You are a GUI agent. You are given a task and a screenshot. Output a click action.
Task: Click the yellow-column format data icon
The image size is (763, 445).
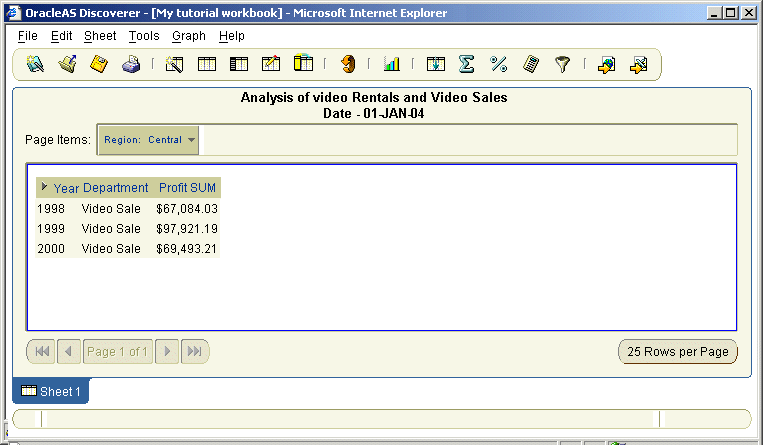[x=303, y=63]
